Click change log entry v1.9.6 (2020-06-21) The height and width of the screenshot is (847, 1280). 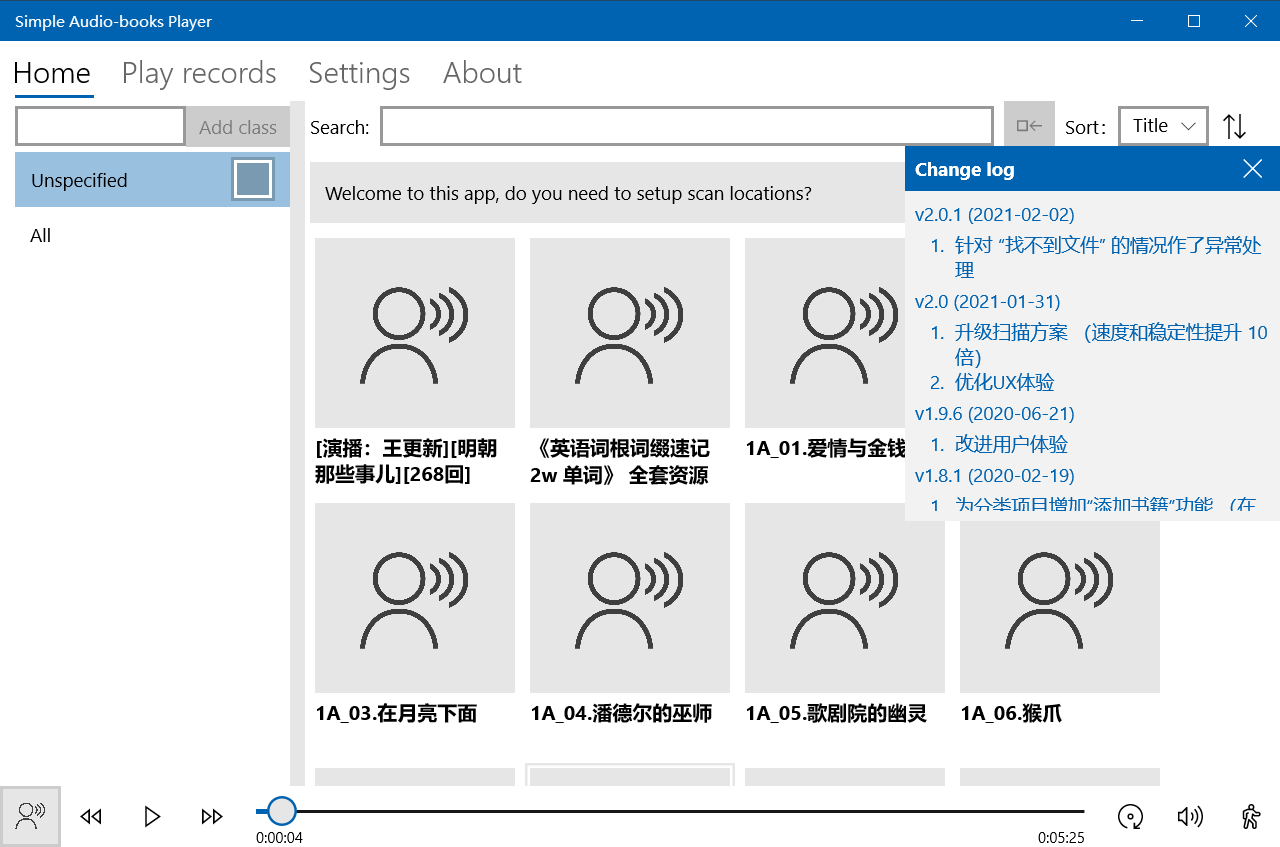pos(994,414)
